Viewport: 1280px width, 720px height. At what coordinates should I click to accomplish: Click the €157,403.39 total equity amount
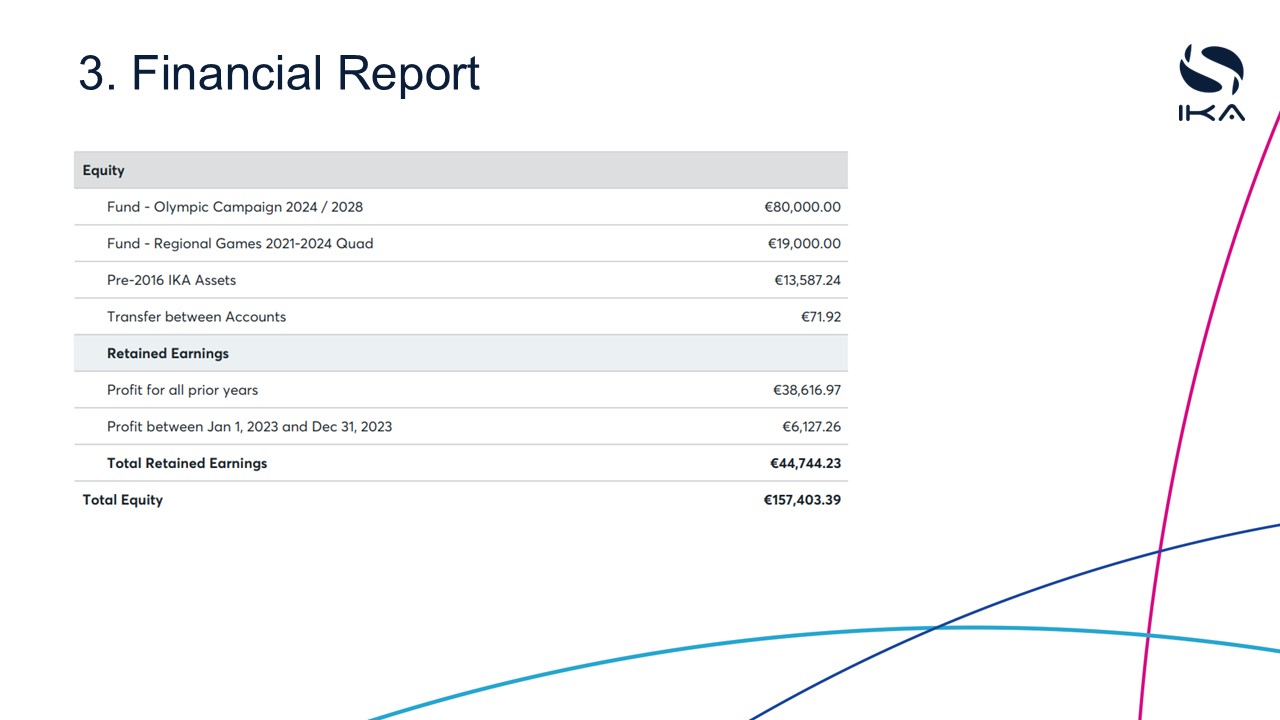click(802, 500)
